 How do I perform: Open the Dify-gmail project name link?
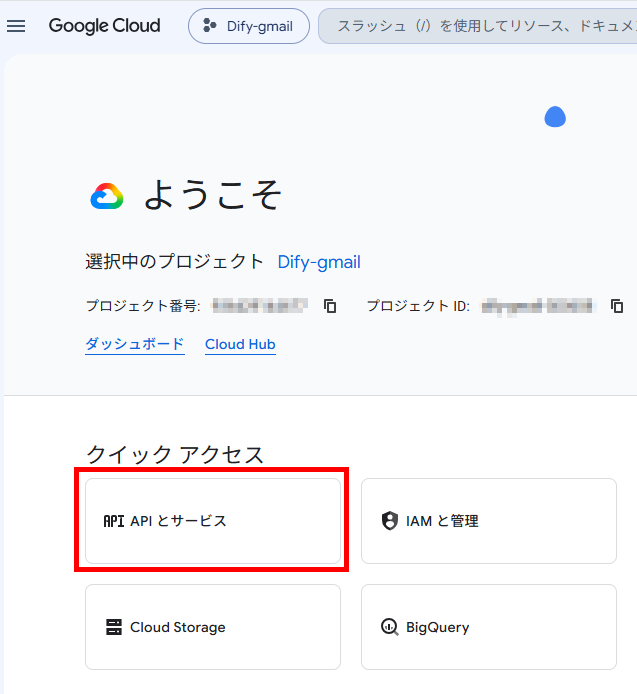click(319, 262)
